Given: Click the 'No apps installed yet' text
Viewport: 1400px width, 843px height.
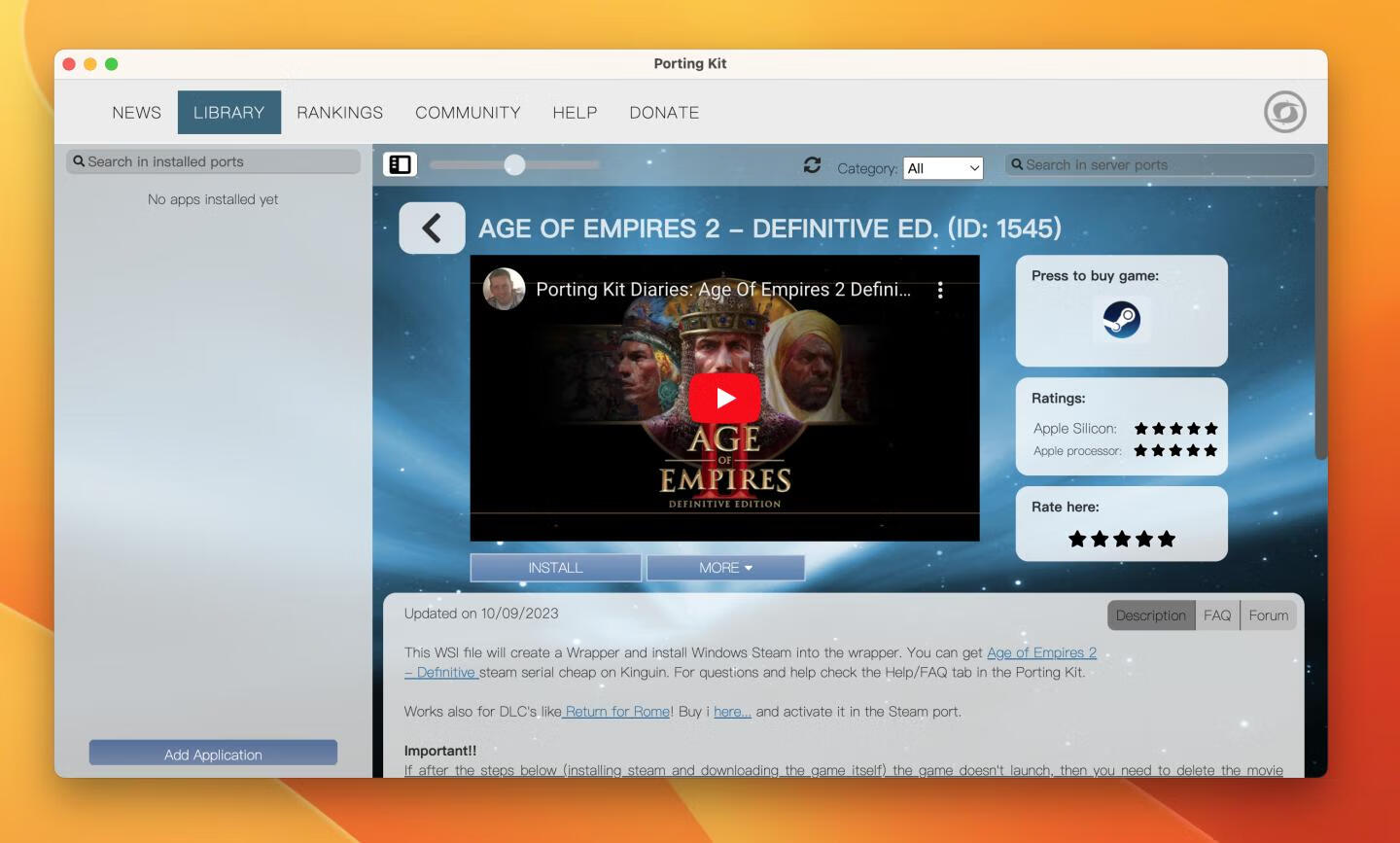Looking at the screenshot, I should pyautogui.click(x=213, y=199).
